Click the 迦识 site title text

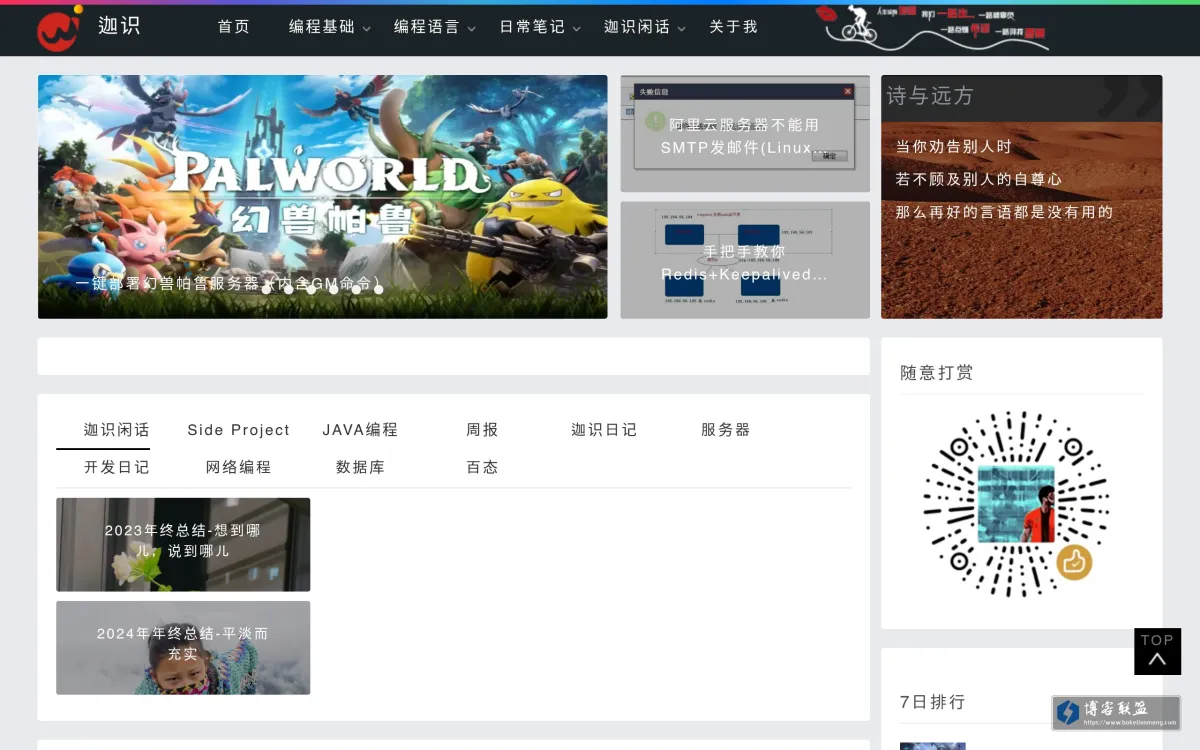(119, 26)
